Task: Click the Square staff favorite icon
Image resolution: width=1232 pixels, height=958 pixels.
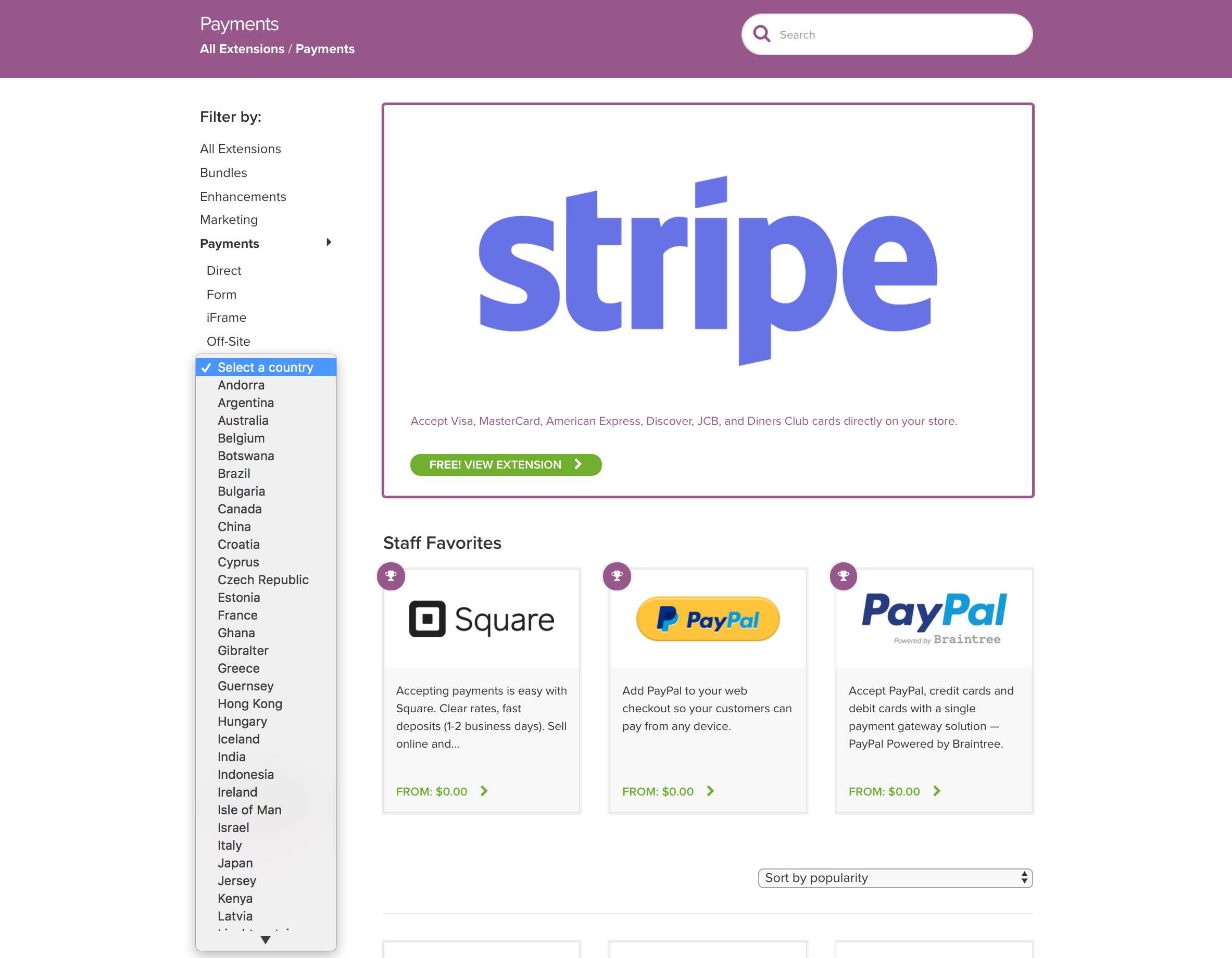Action: click(390, 575)
